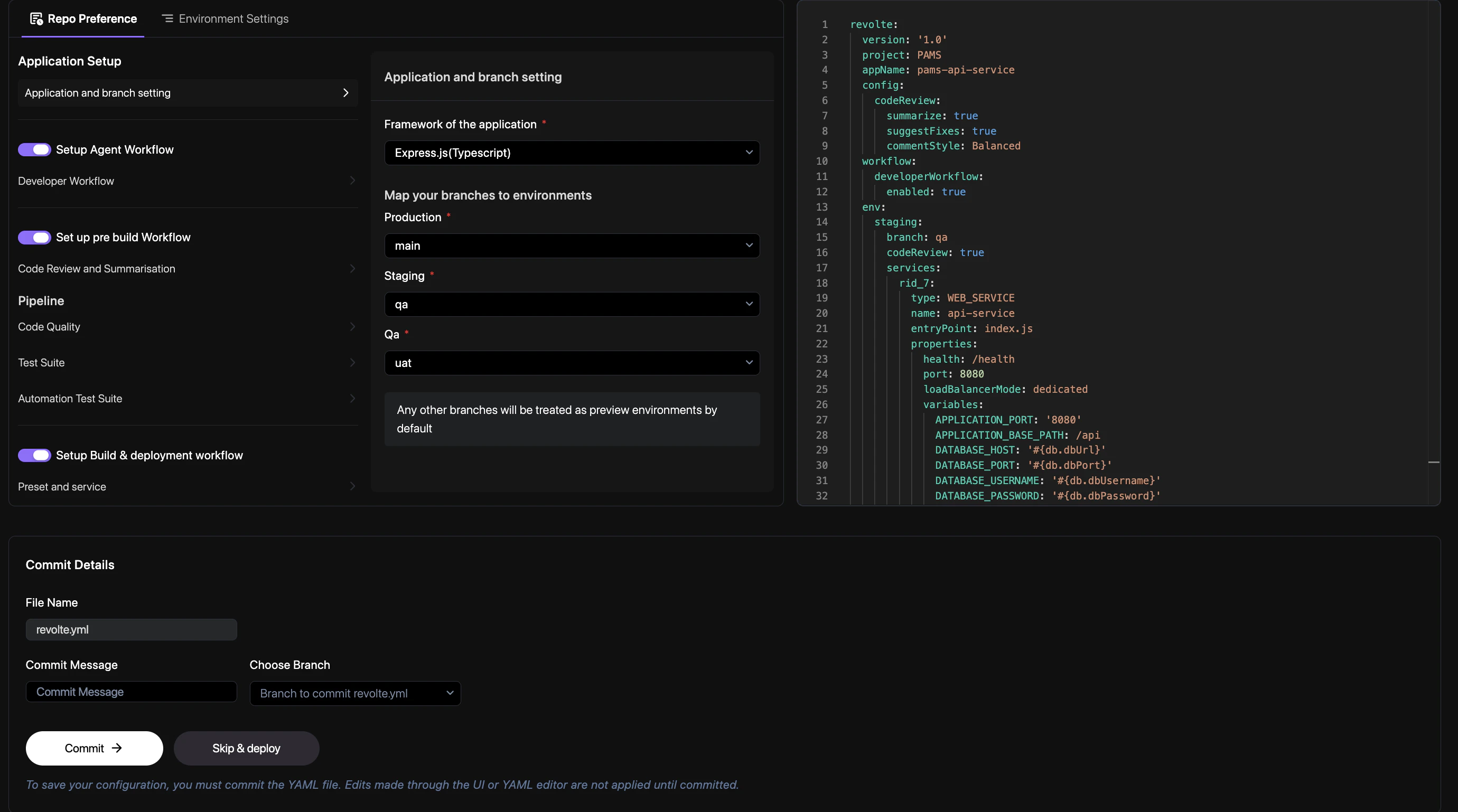Click YAML line 28 'APPLICATION_BASE_PATH: /api'
This screenshot has width=1458, height=812.
1017,435
